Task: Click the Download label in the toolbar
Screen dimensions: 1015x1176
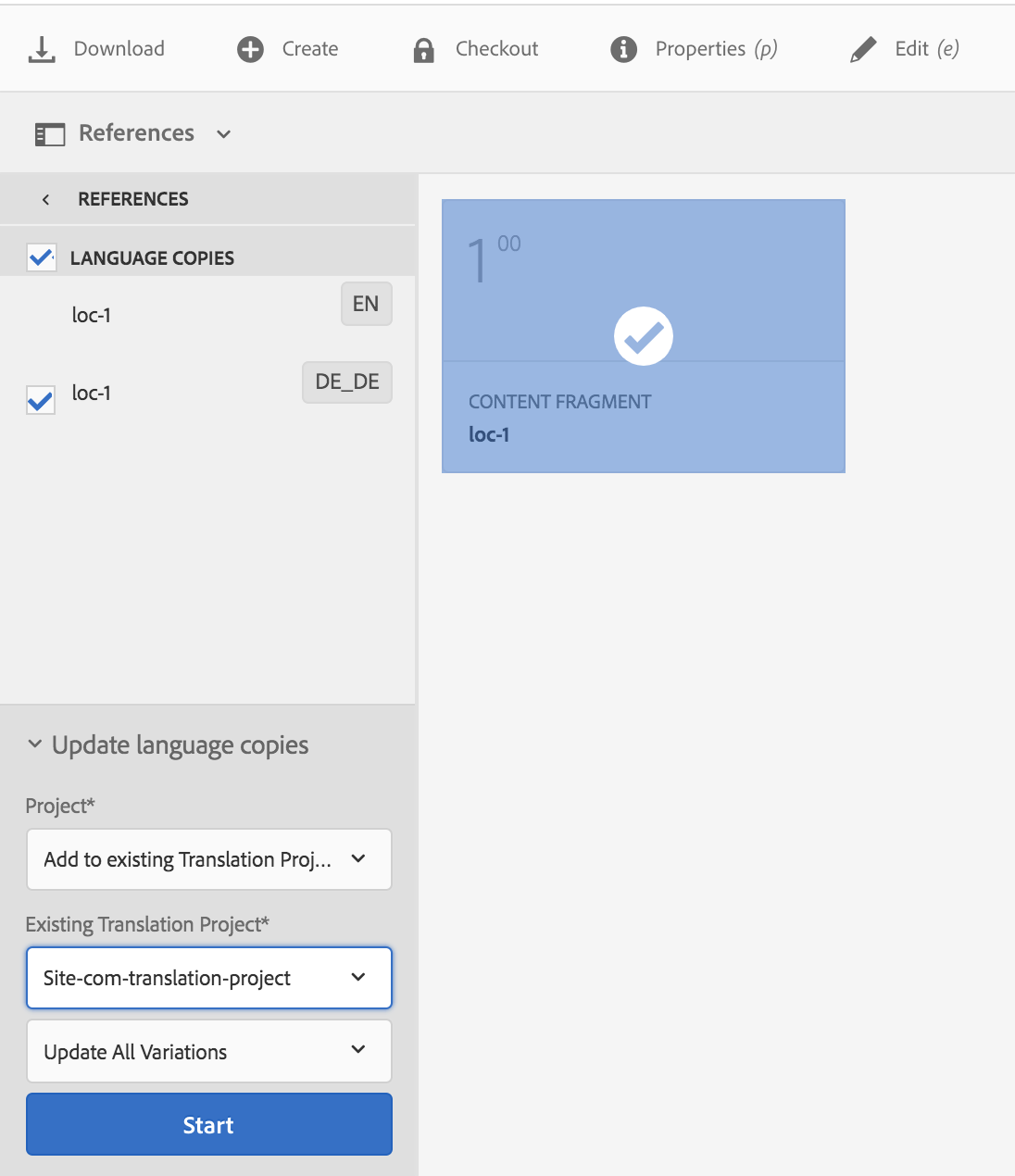Action: (119, 49)
